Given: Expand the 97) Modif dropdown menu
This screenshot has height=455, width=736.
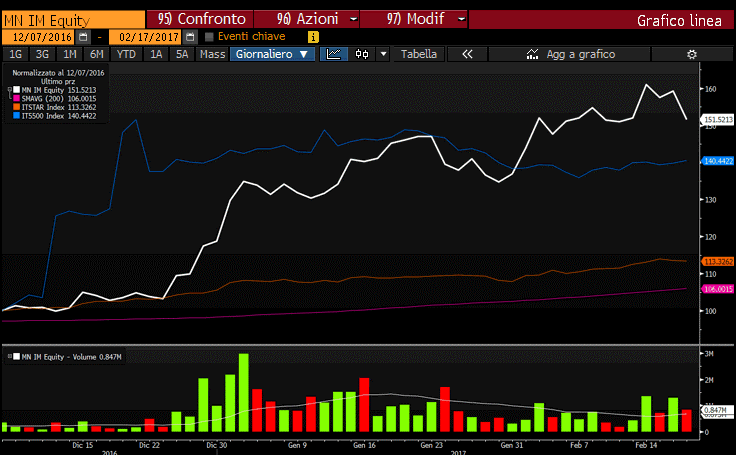Looking at the screenshot, I should [459, 19].
